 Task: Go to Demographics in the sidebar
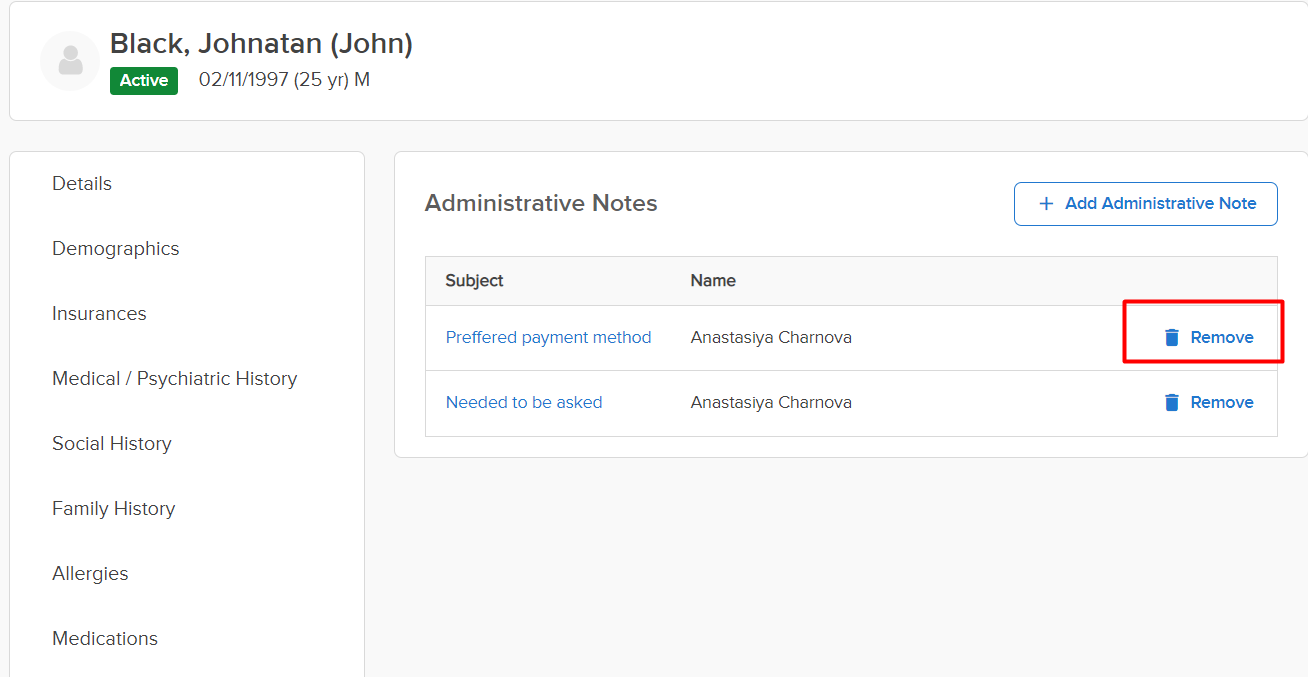pyautogui.click(x=116, y=249)
